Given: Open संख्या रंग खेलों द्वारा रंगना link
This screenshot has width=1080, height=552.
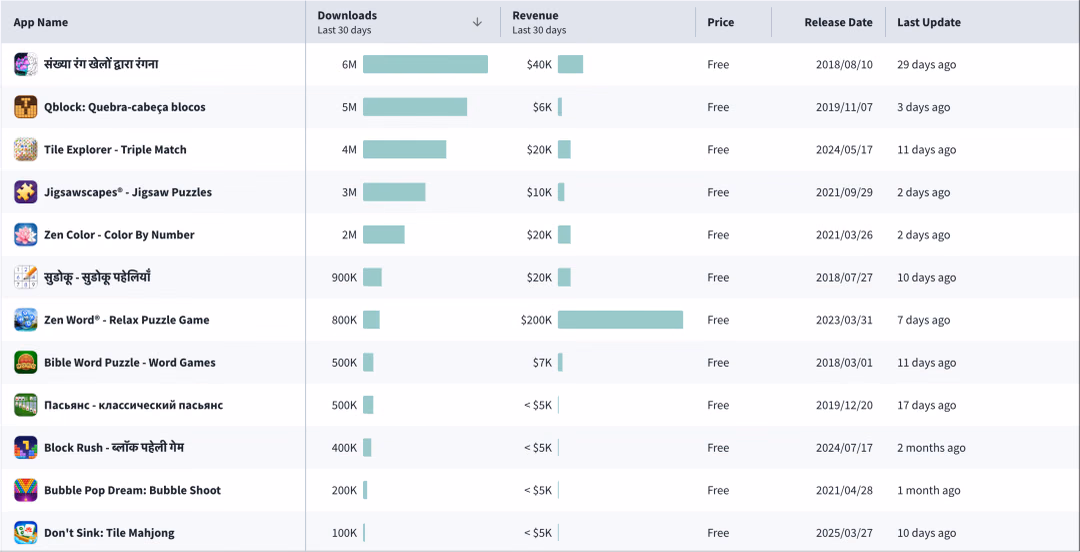Looking at the screenshot, I should (x=101, y=64).
